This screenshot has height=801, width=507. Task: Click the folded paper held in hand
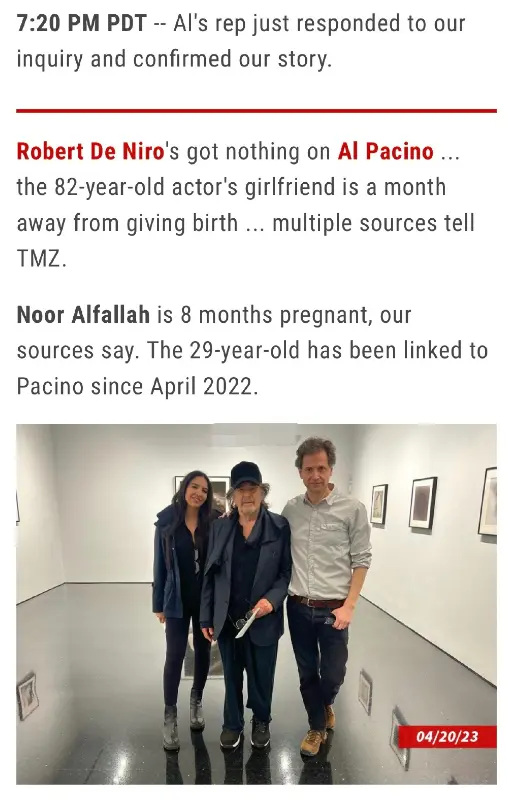(x=247, y=623)
